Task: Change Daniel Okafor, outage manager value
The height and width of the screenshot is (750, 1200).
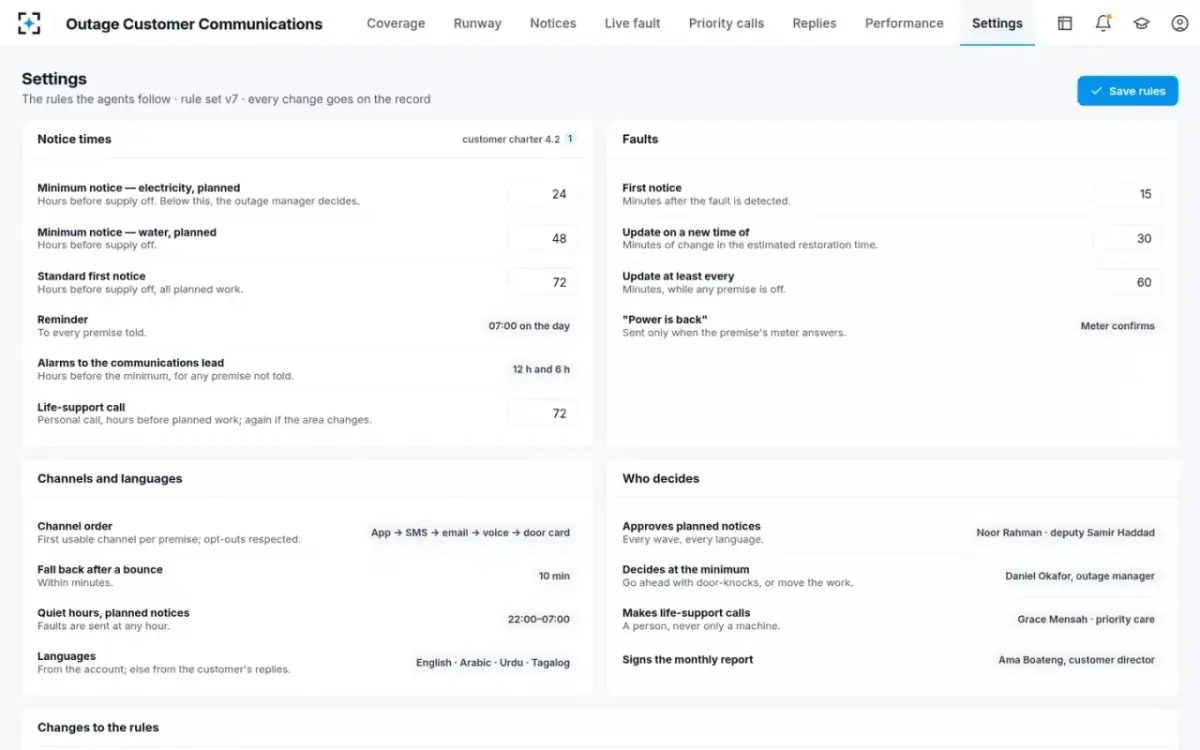Action: tap(1080, 576)
